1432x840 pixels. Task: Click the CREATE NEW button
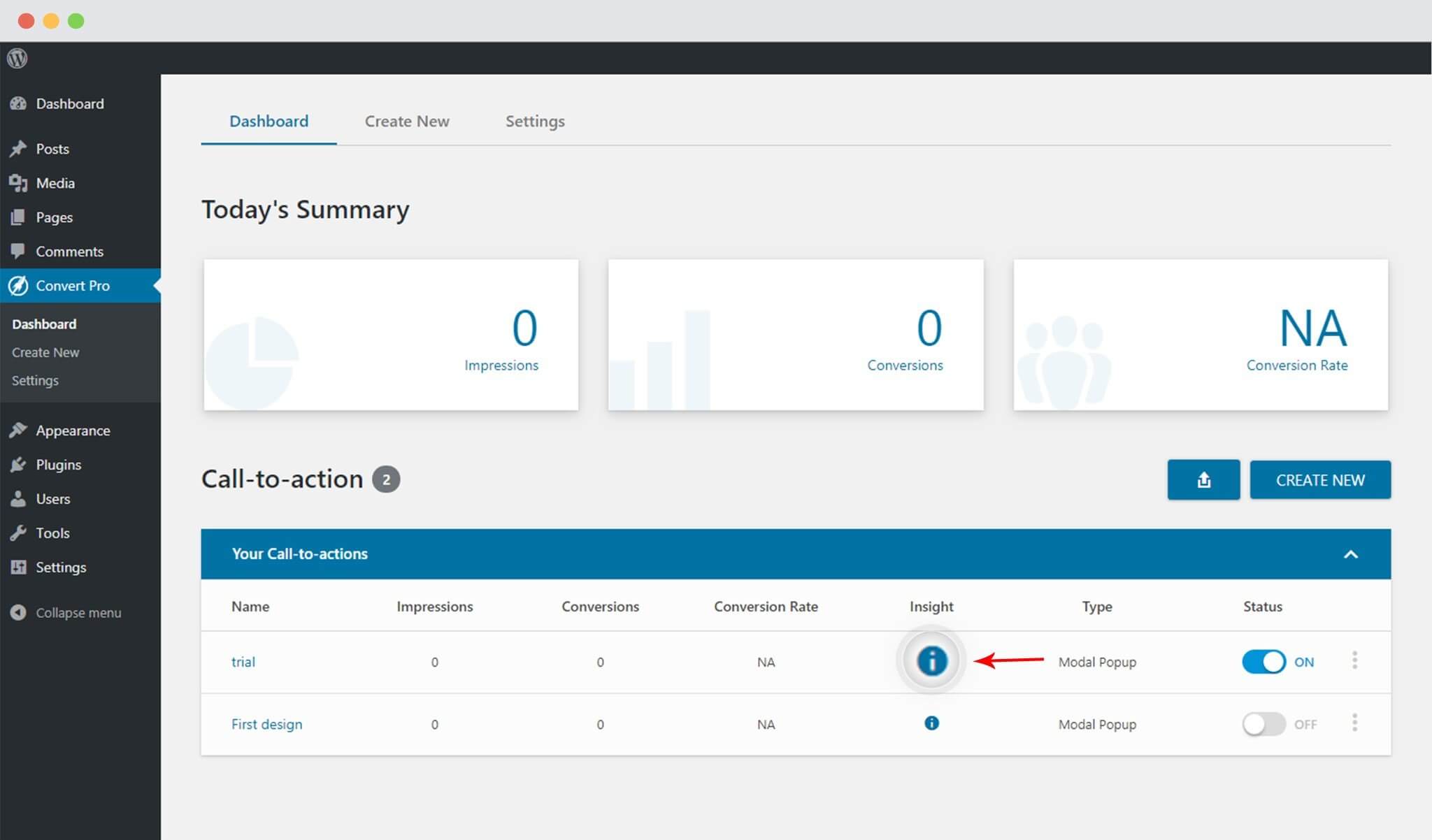point(1319,479)
